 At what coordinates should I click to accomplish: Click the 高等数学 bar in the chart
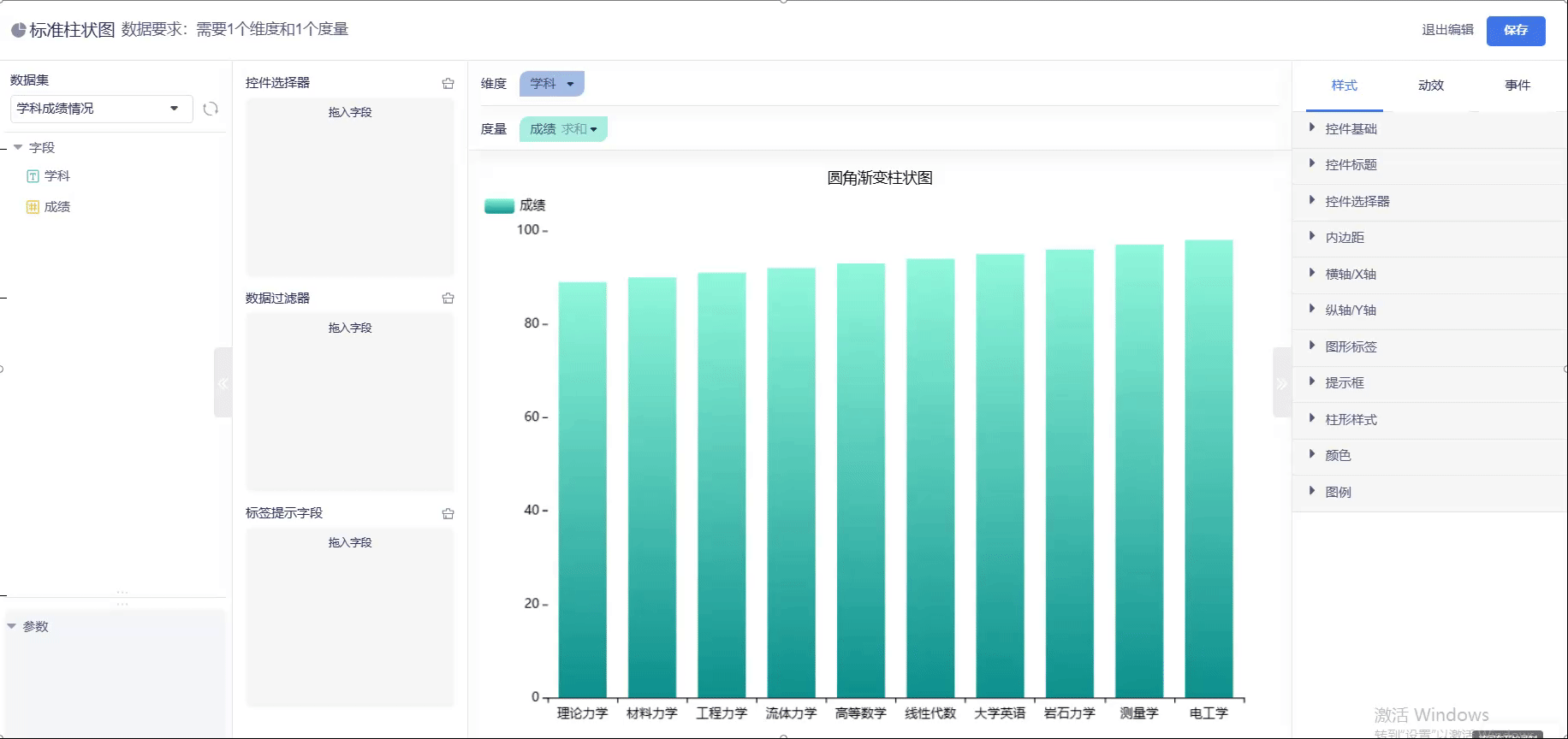pos(861,481)
